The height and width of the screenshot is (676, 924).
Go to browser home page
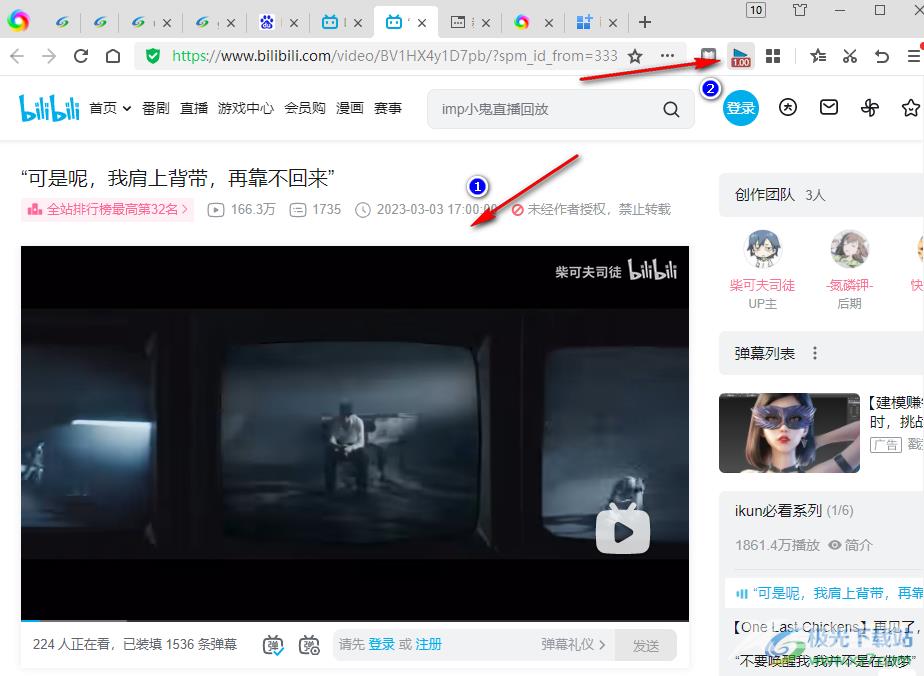(113, 56)
